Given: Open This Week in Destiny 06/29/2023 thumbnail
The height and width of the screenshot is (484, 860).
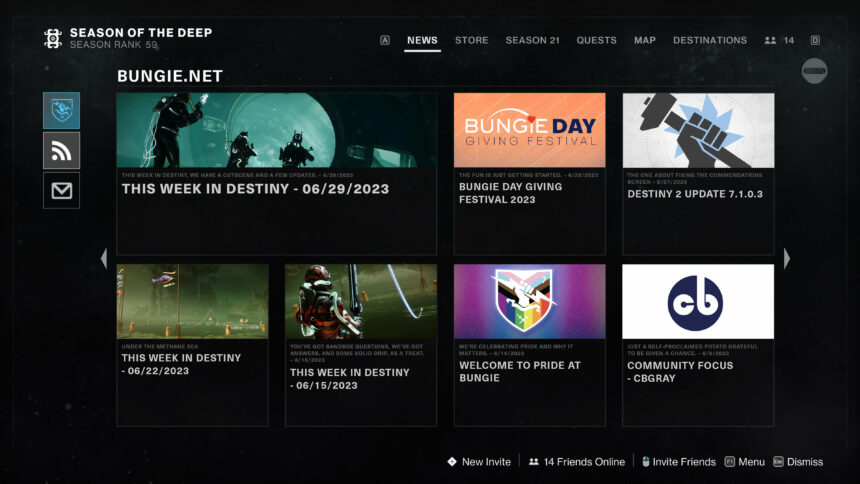Looking at the screenshot, I should tap(277, 130).
